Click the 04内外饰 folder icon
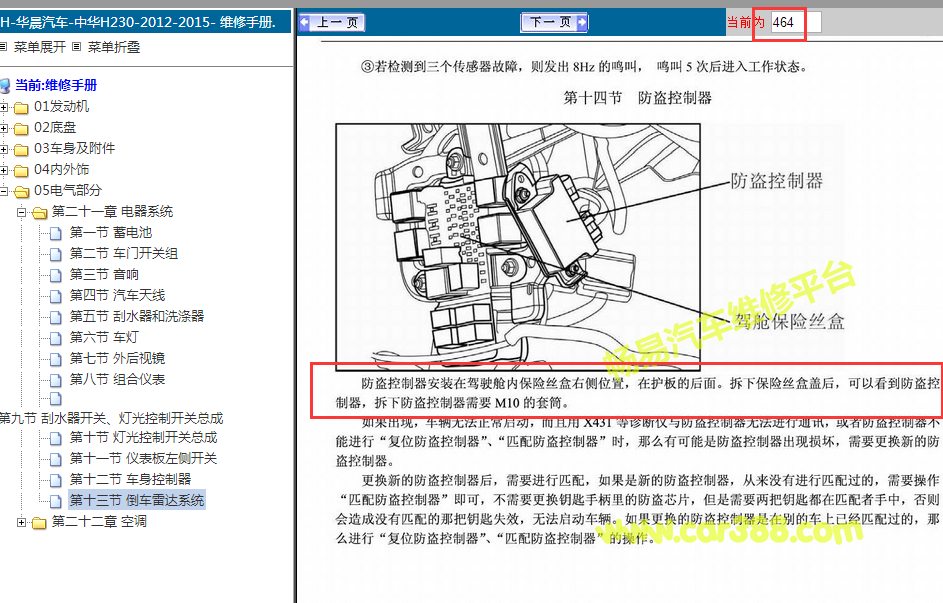 pyautogui.click(x=21, y=171)
